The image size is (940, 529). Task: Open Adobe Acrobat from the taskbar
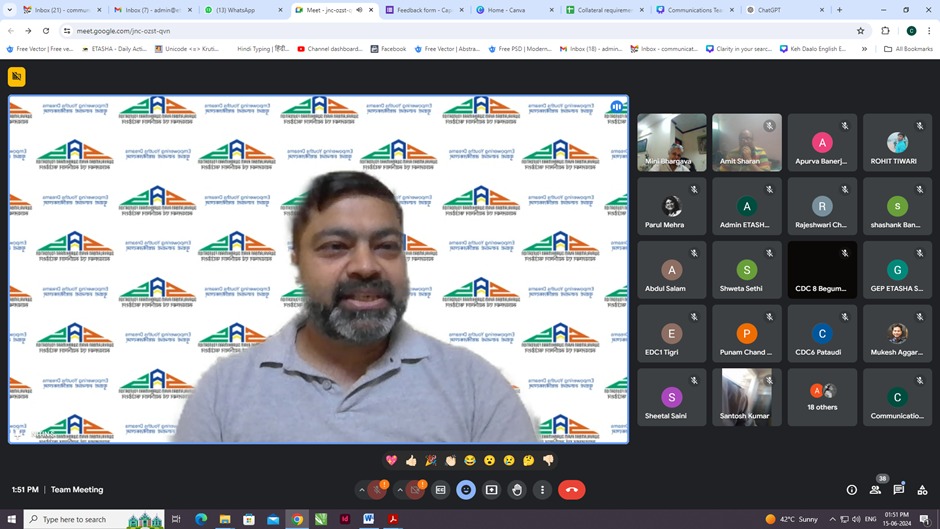(393, 519)
